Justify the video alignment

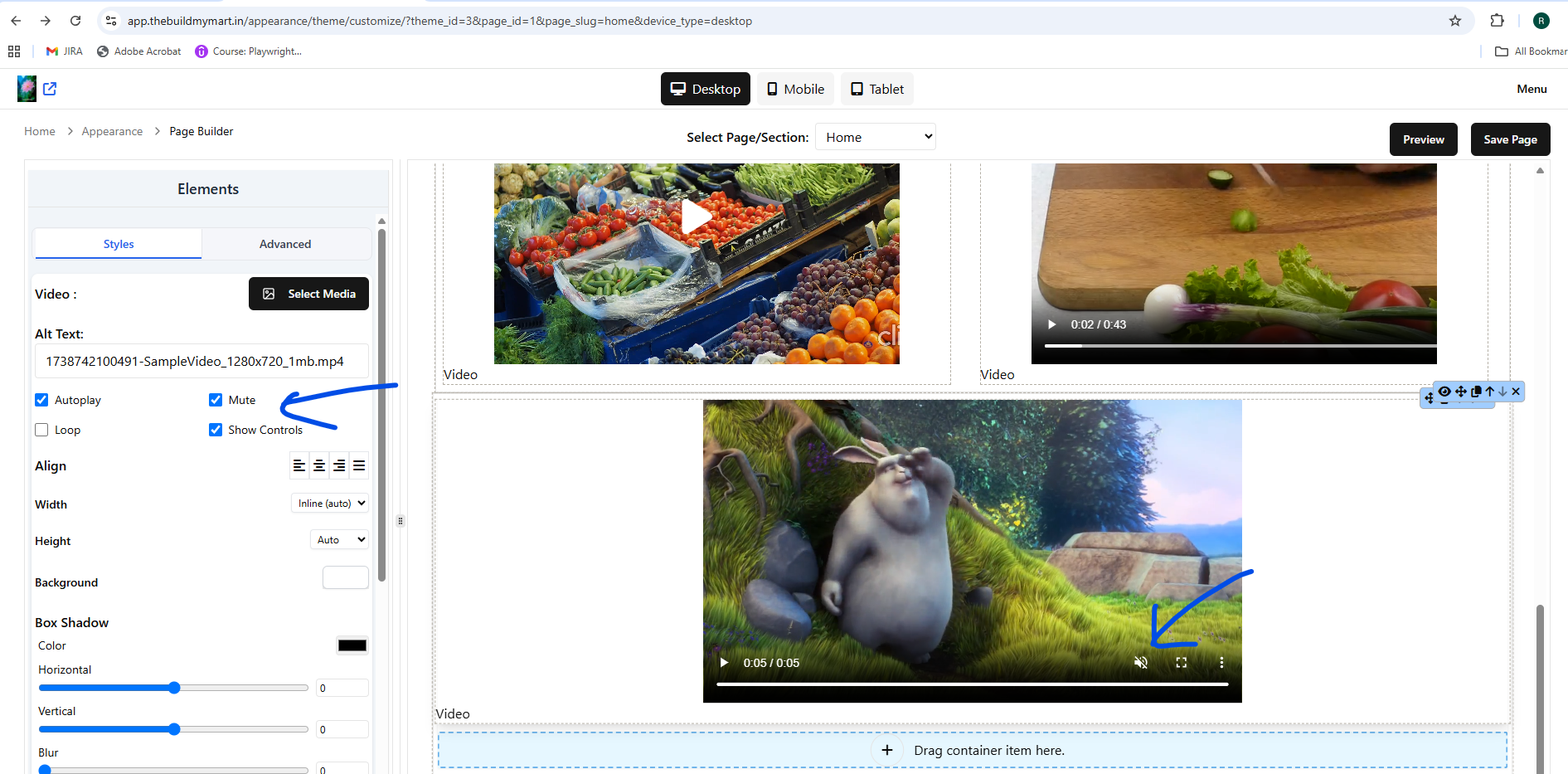click(359, 465)
